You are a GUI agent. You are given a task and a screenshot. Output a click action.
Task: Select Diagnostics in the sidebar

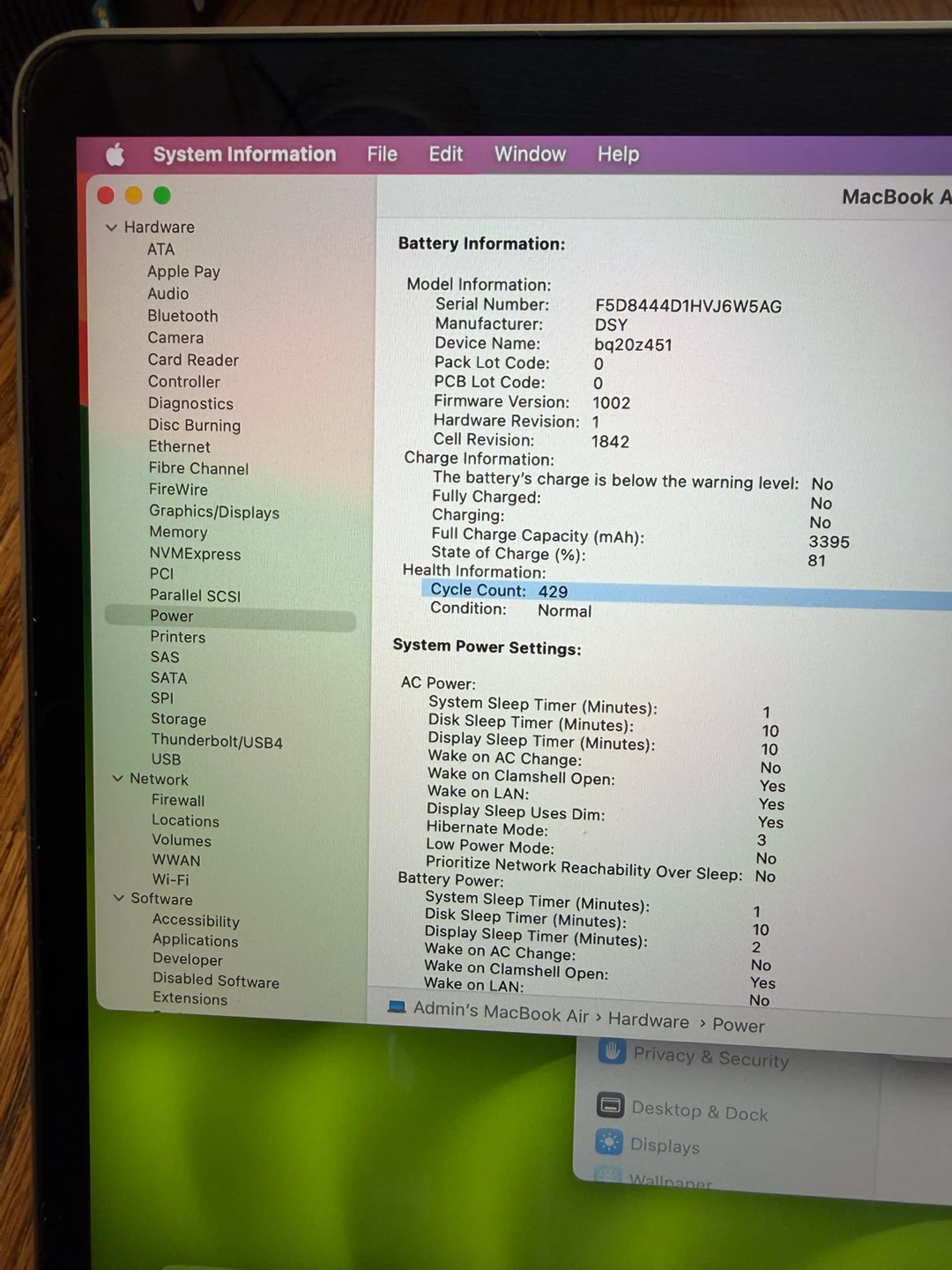(190, 404)
